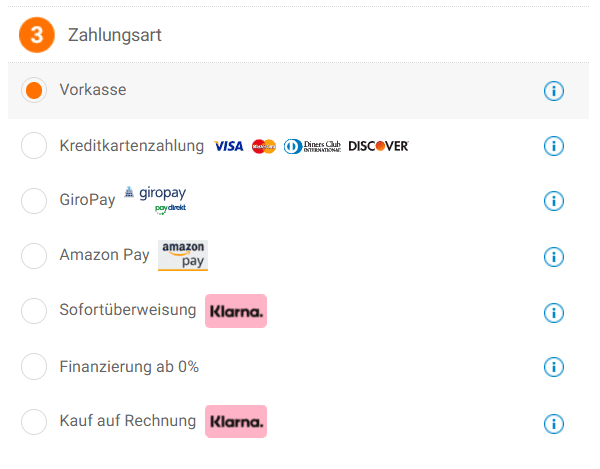Screen dimensions: 600x469
Task: Click the Diners Club International logo
Action: point(312,146)
